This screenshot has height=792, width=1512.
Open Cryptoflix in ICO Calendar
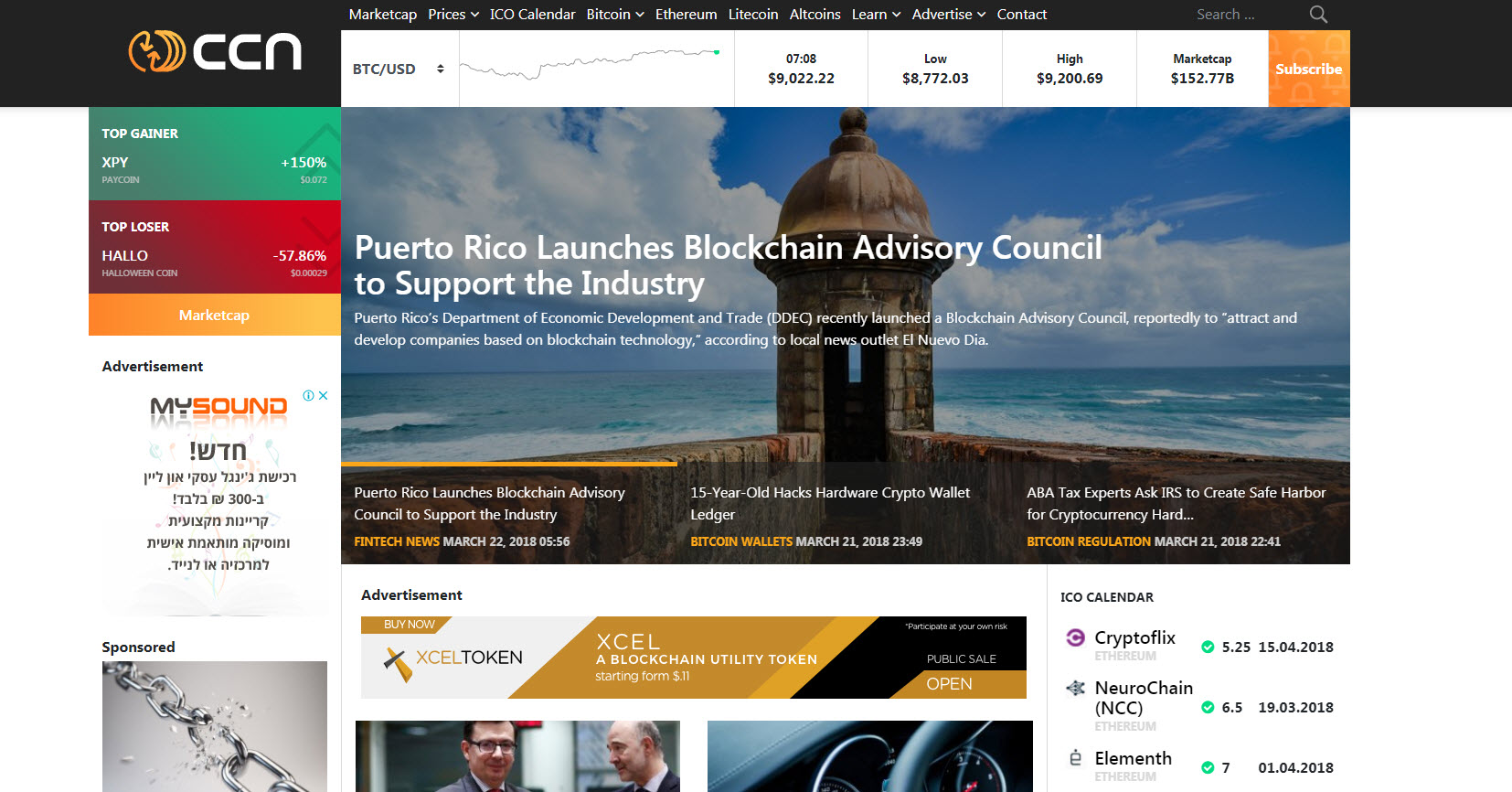tap(1134, 637)
